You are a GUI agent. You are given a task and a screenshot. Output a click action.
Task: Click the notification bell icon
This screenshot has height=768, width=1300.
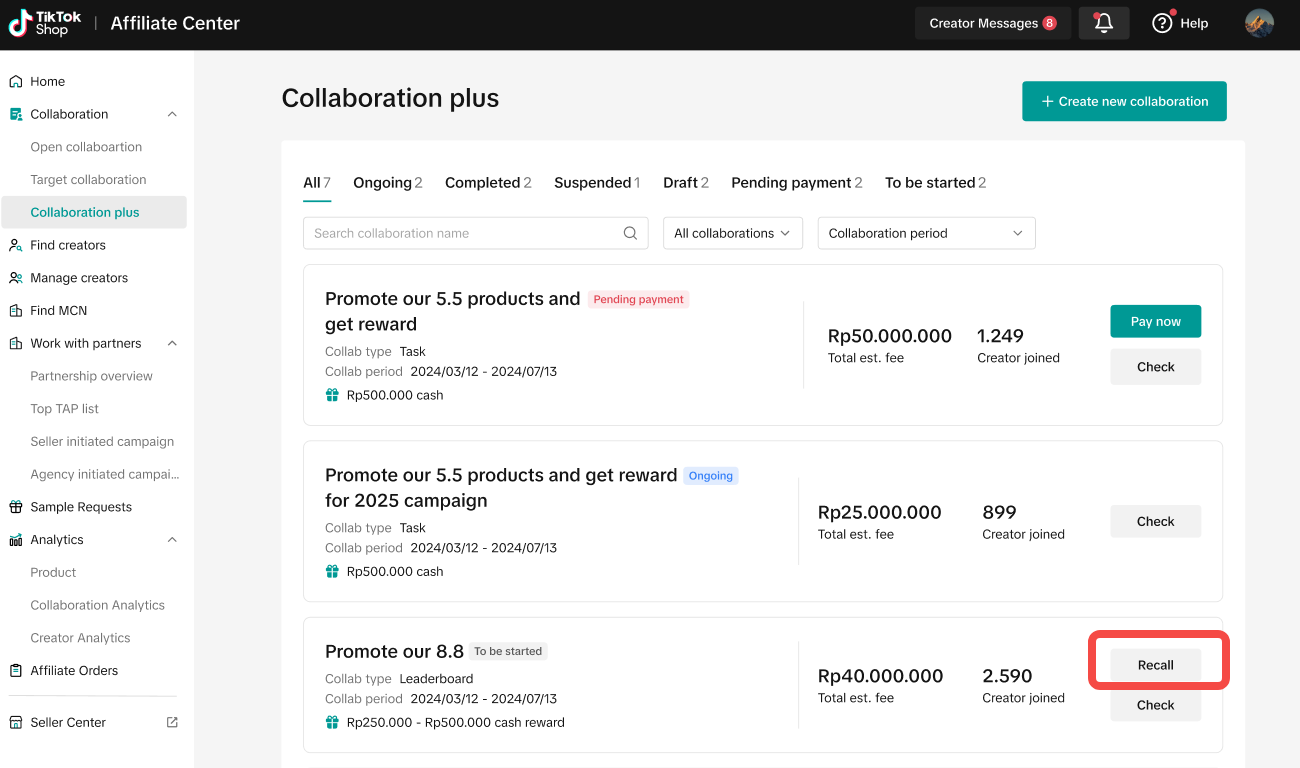point(1104,23)
